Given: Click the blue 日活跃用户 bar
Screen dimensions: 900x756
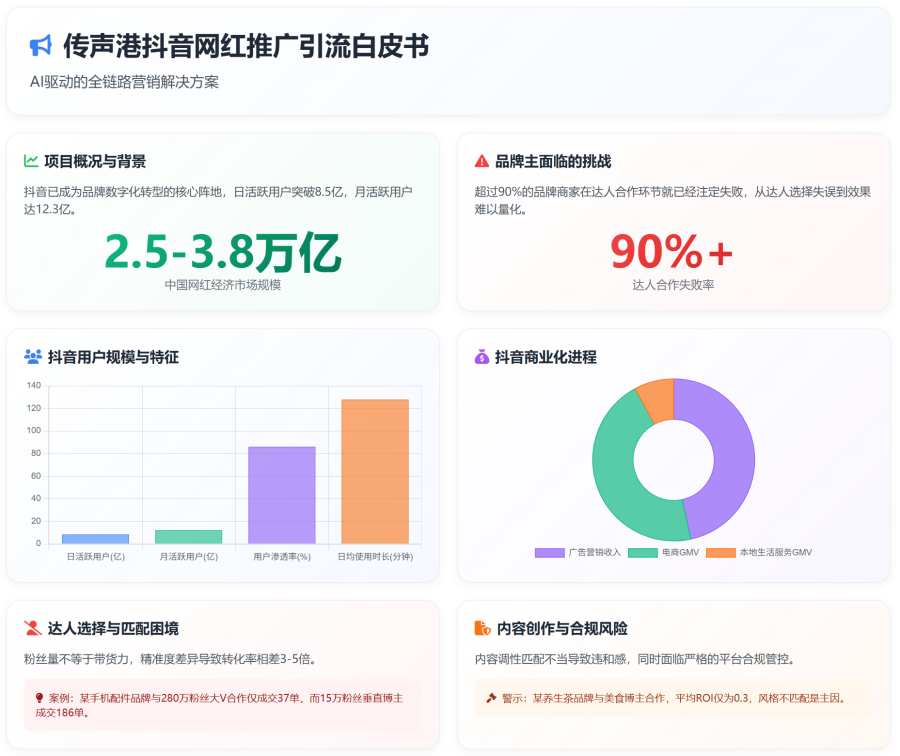Looking at the screenshot, I should (x=95, y=539).
